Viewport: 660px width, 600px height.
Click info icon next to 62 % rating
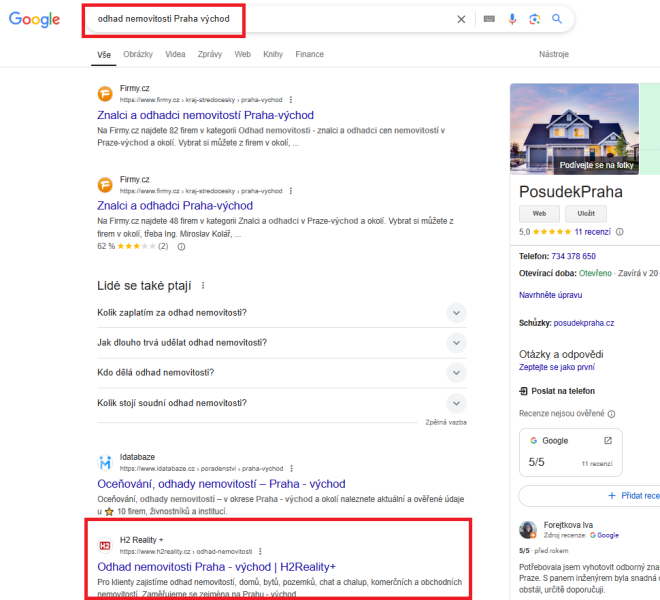click(x=181, y=247)
